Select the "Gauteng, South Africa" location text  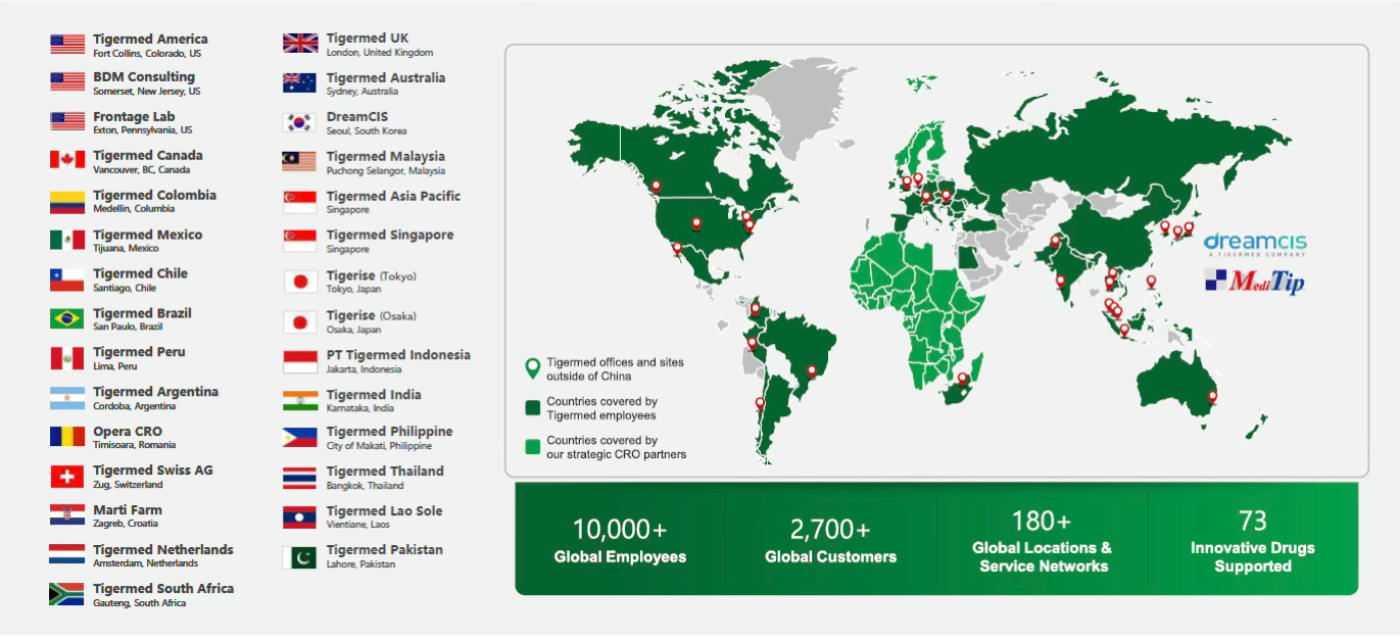click(x=139, y=603)
